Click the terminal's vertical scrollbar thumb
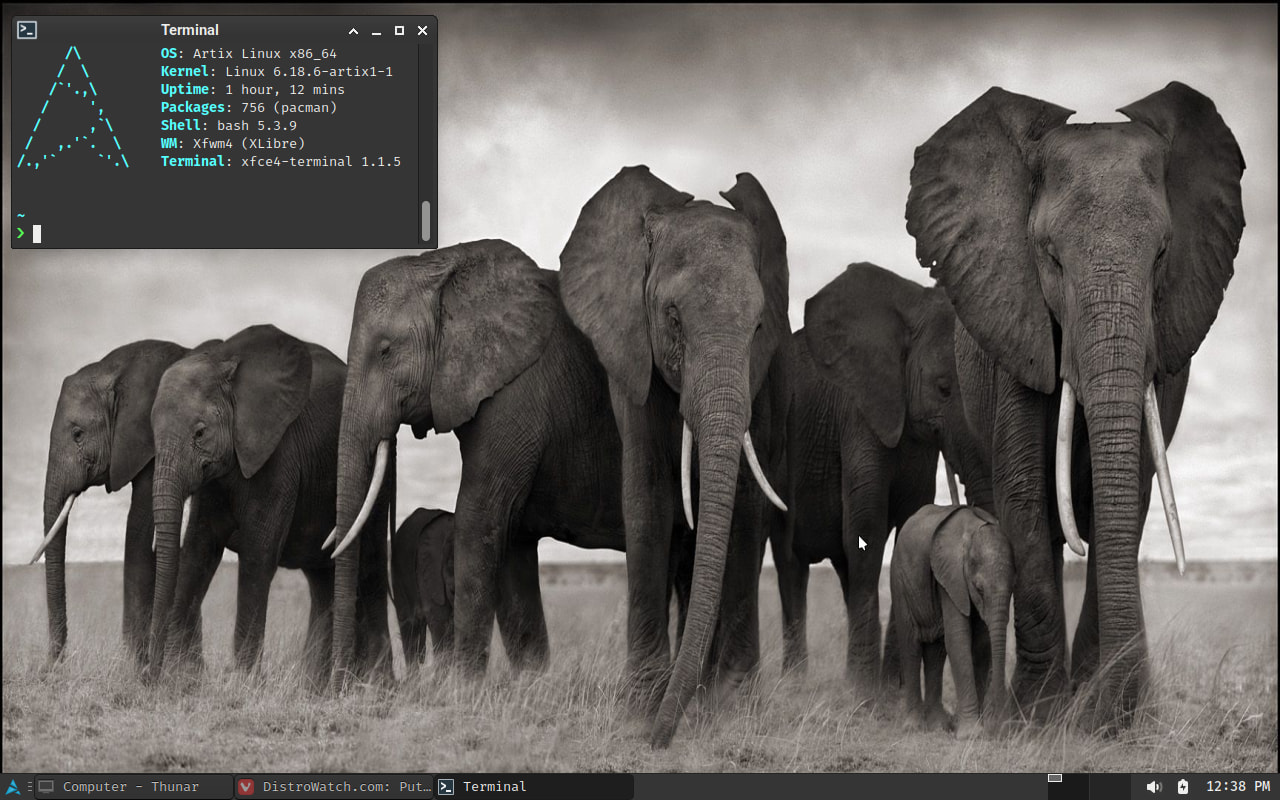This screenshot has height=800, width=1280. click(x=425, y=221)
